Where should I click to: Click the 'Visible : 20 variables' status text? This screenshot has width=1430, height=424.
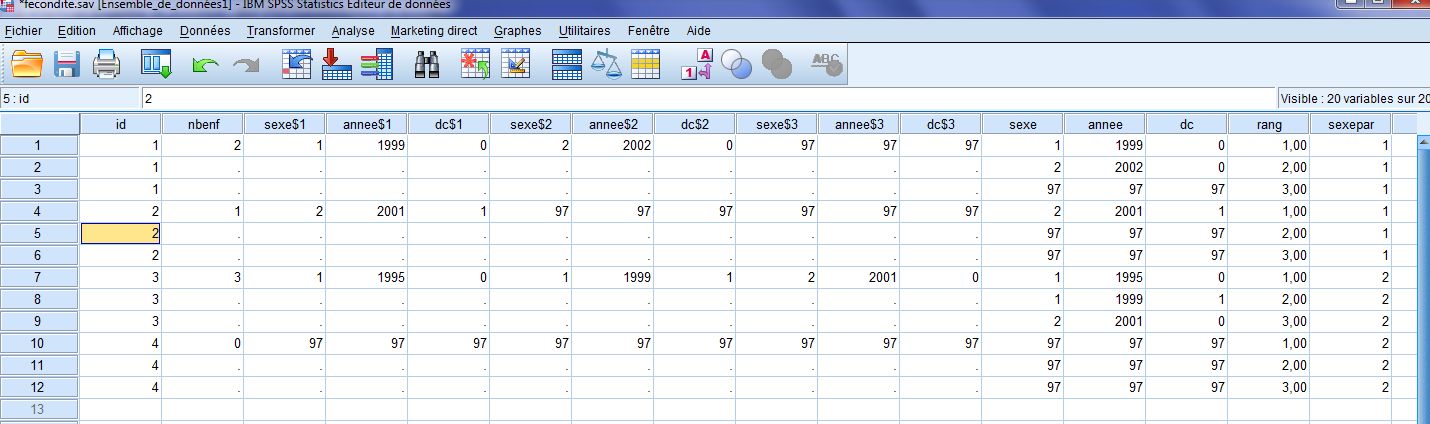click(1355, 99)
